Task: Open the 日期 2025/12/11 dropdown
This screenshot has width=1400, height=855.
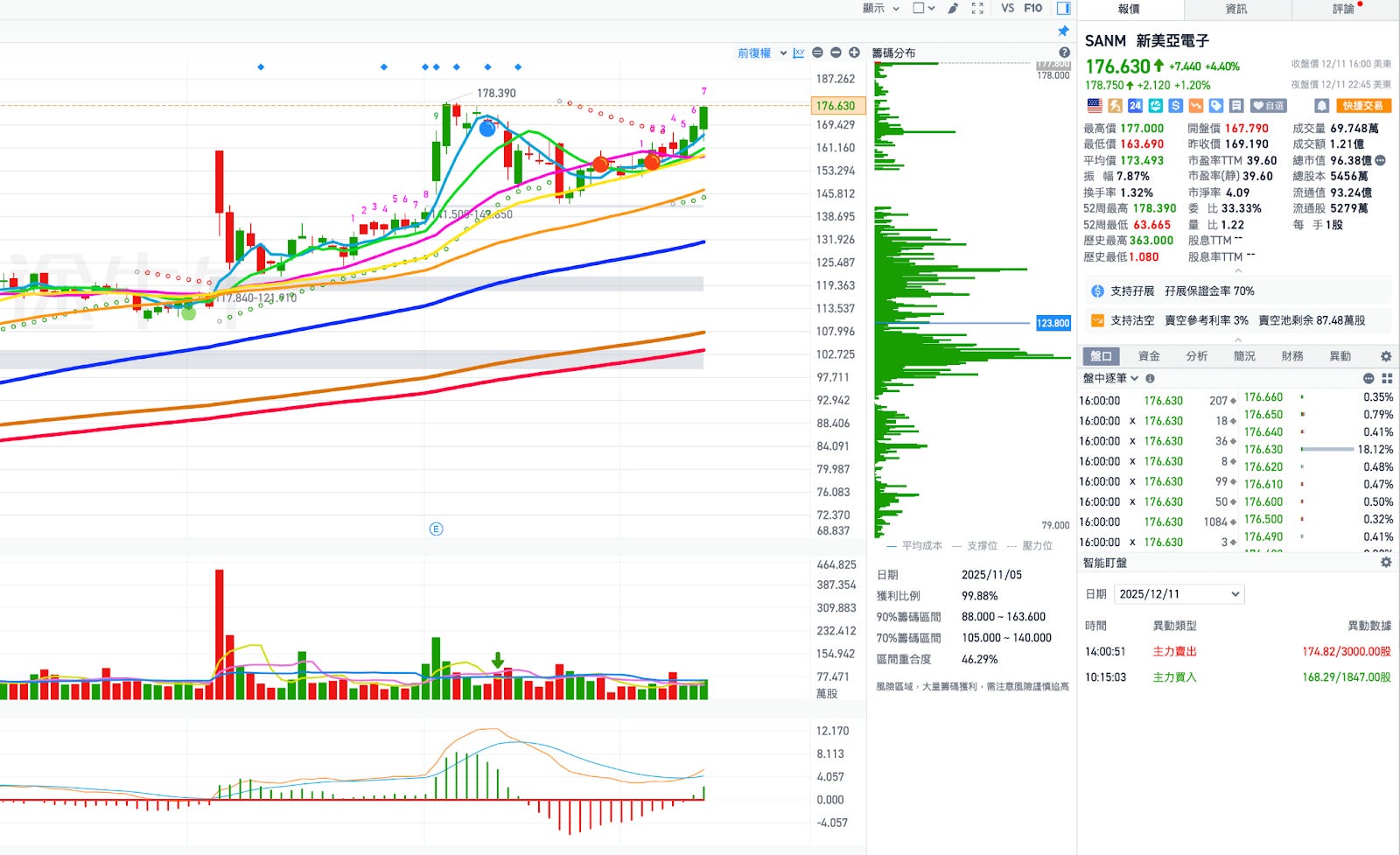Action: [1179, 593]
